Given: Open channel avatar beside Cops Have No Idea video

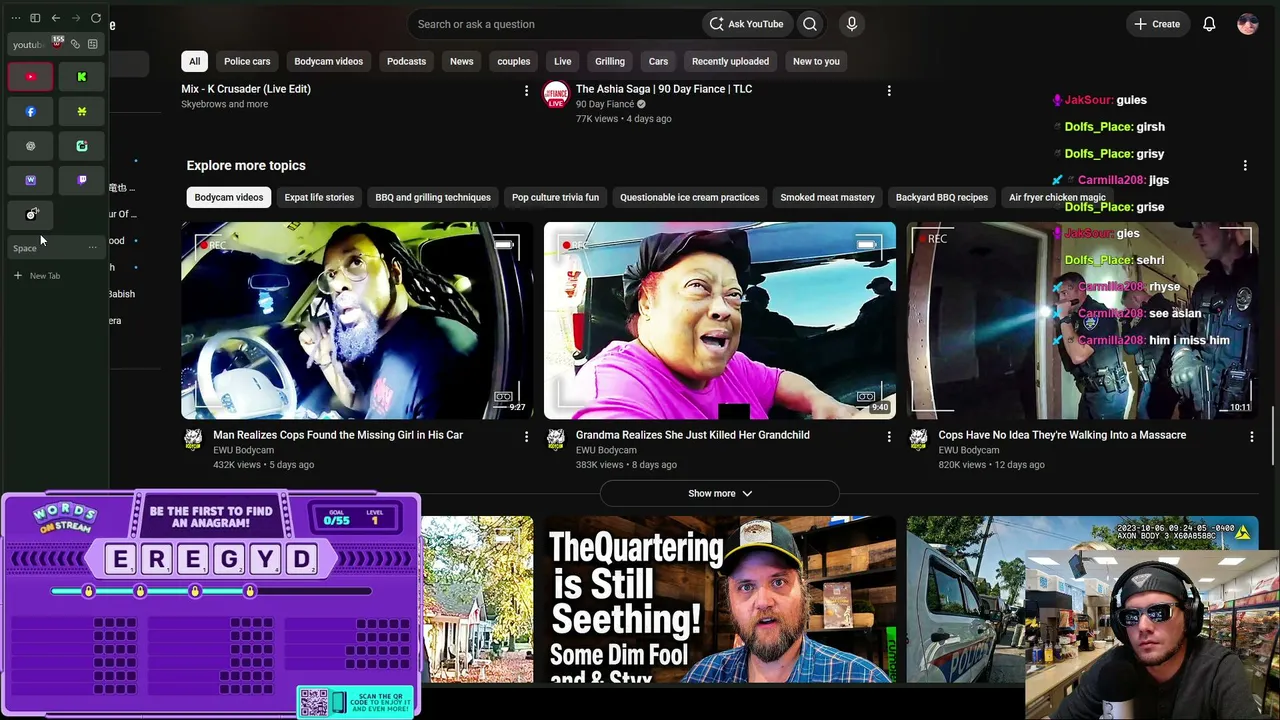Looking at the screenshot, I should pos(918,440).
